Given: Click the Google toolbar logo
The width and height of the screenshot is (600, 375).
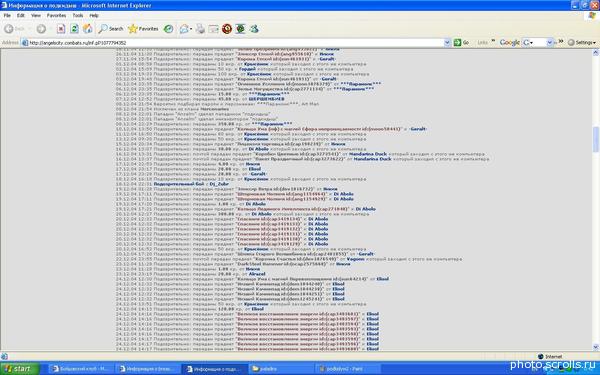Looking at the screenshot, I should coord(509,42).
